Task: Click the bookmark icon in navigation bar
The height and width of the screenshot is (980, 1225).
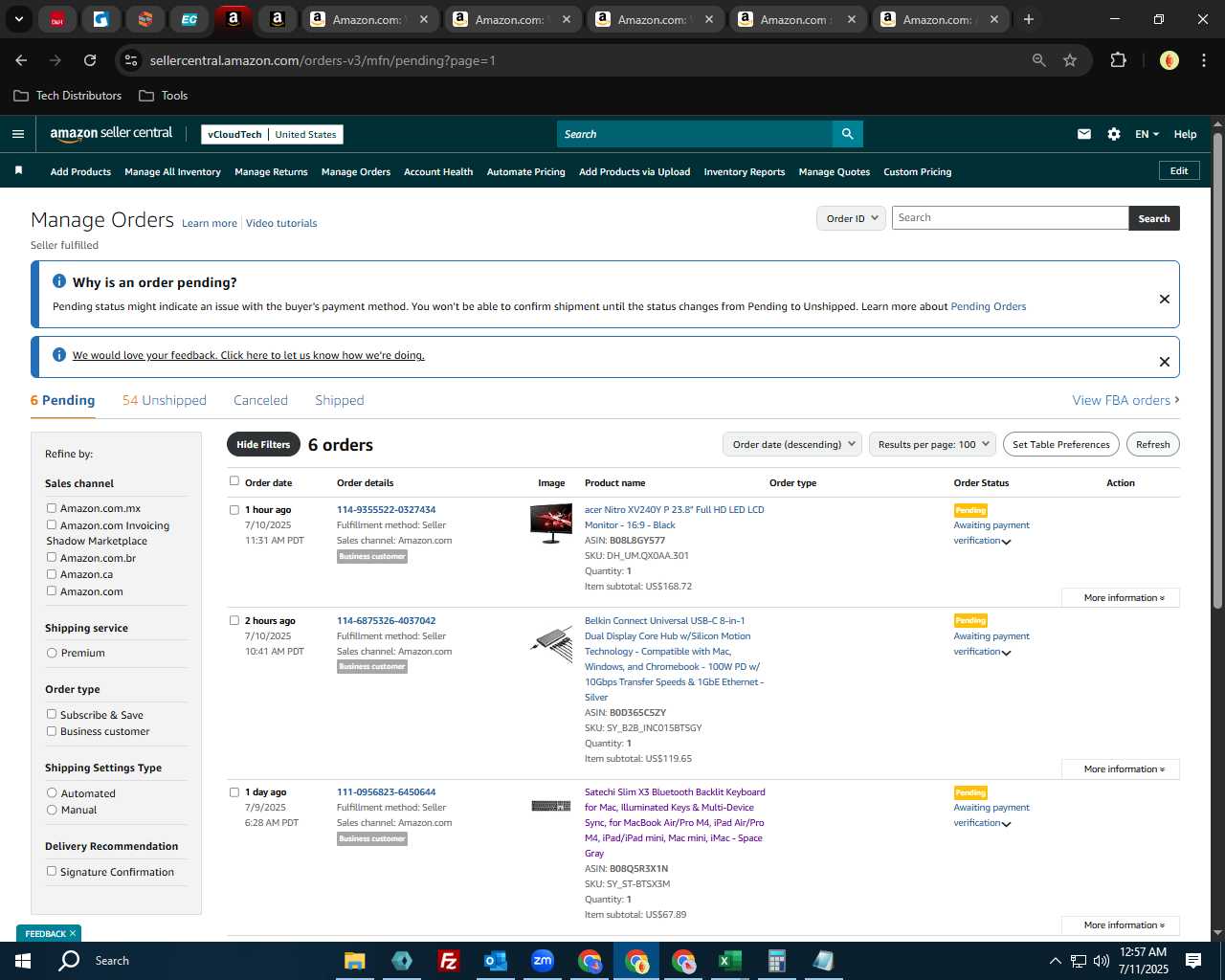Action: [x=18, y=170]
